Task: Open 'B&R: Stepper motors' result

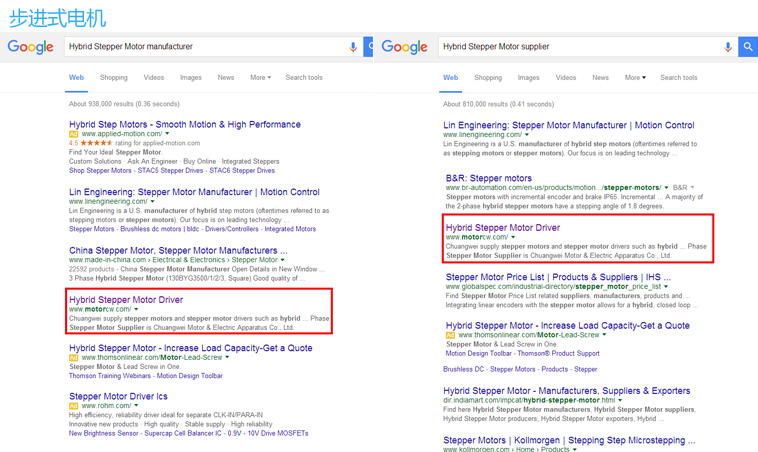Action: point(489,178)
